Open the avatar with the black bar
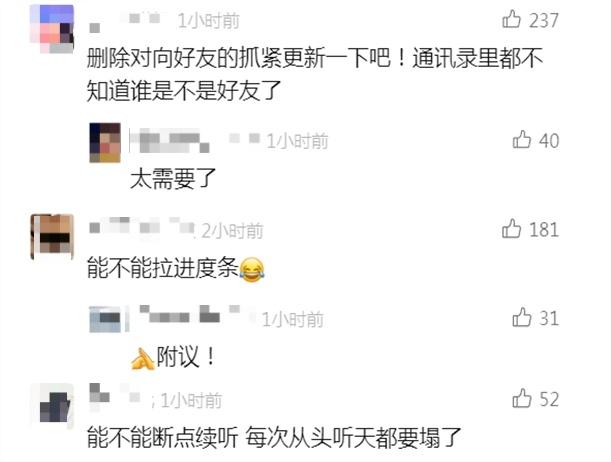Screen dimensions: 611x462 pos(52,236)
